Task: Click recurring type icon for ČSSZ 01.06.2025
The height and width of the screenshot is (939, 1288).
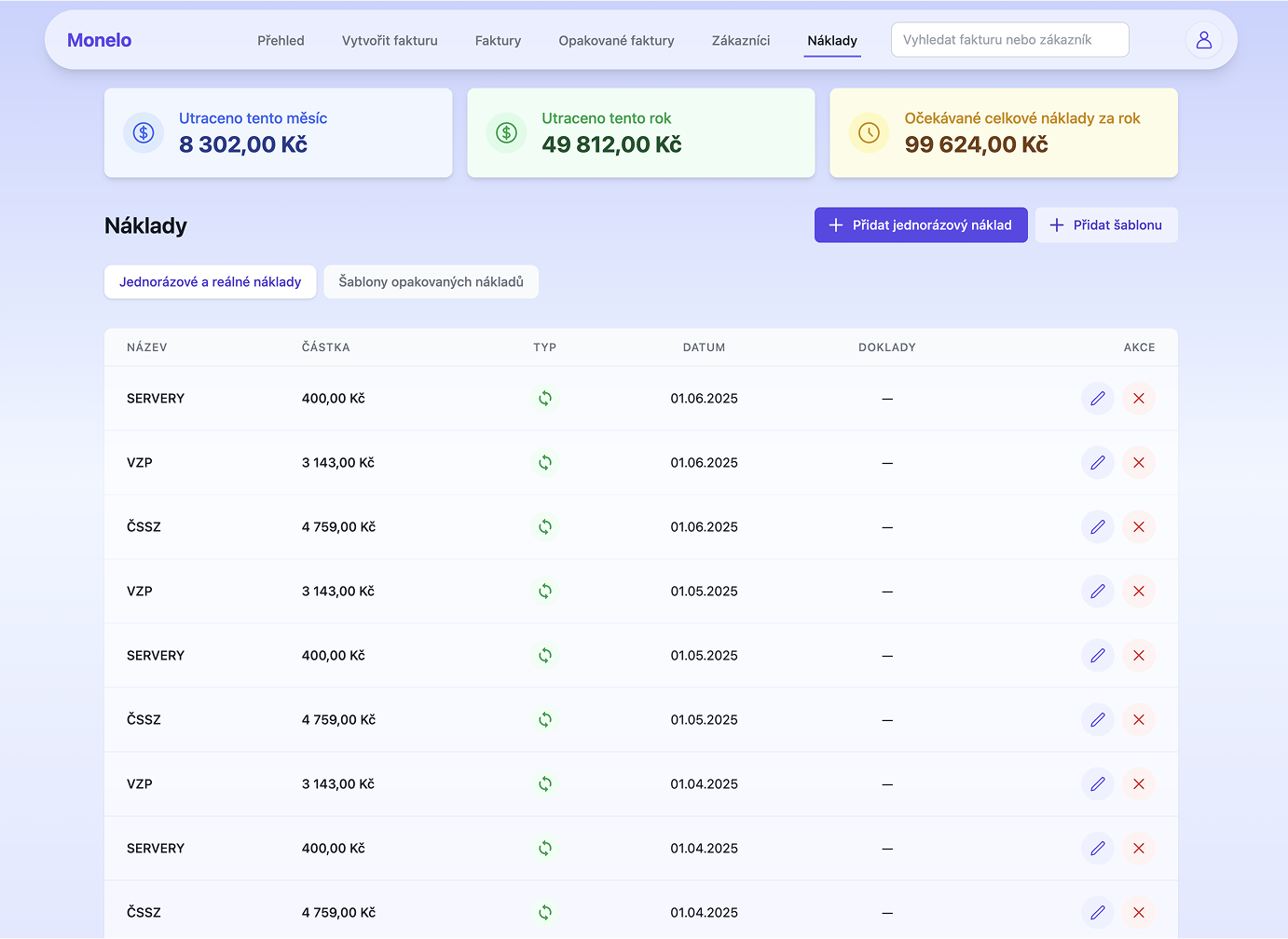Action: [x=545, y=527]
